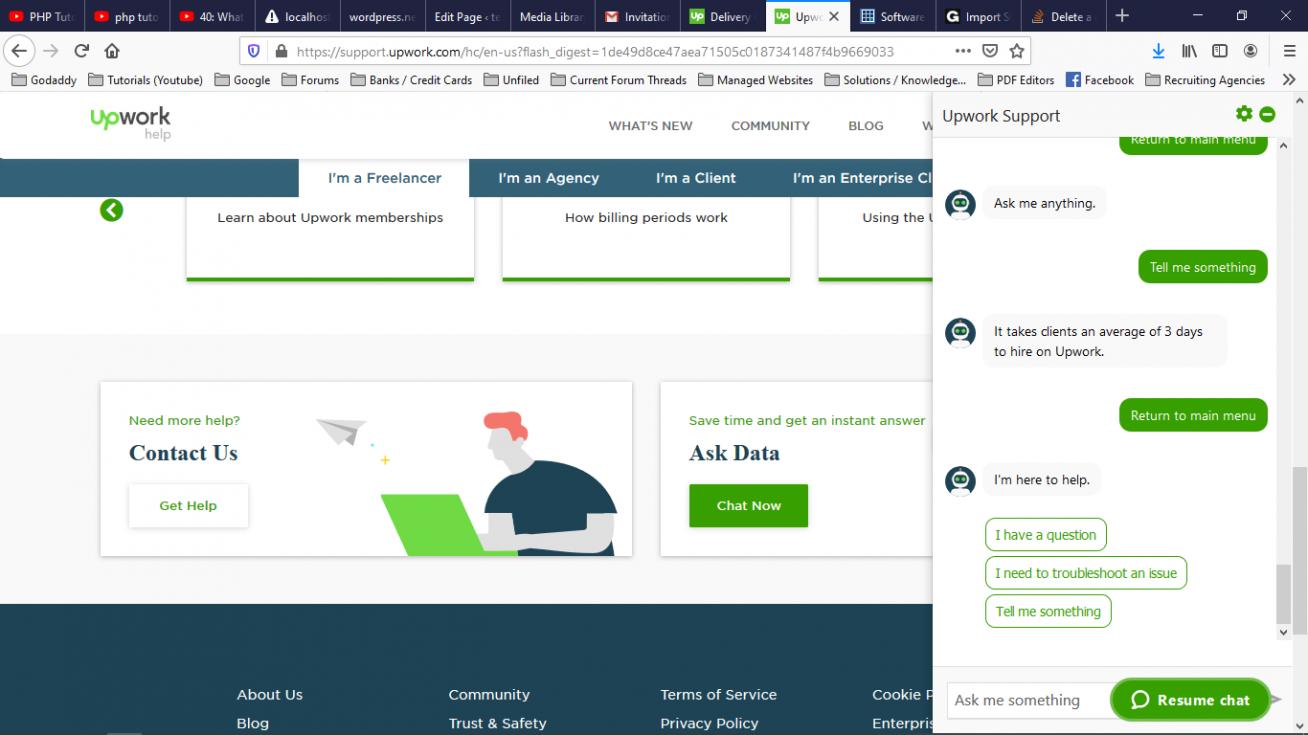Select the I'm an Enterprise Client tab
Screen dimensions: 1308x735
861,178
